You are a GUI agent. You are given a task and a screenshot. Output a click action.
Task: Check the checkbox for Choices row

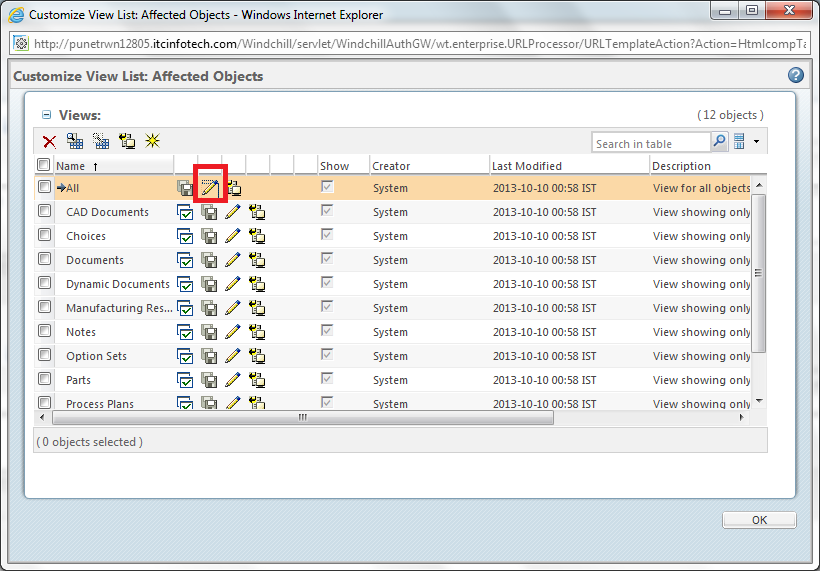pyautogui.click(x=44, y=235)
